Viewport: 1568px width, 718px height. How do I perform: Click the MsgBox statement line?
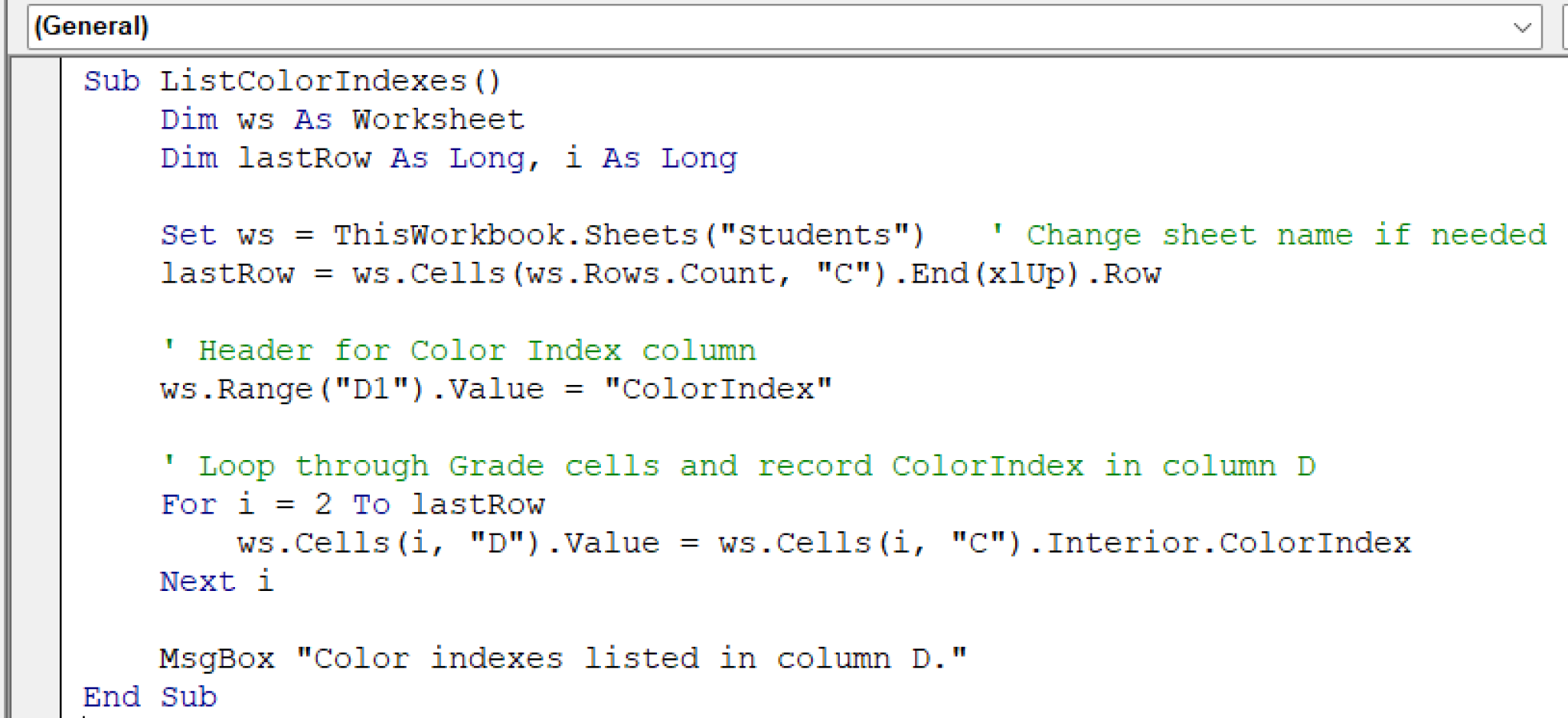[x=563, y=658]
